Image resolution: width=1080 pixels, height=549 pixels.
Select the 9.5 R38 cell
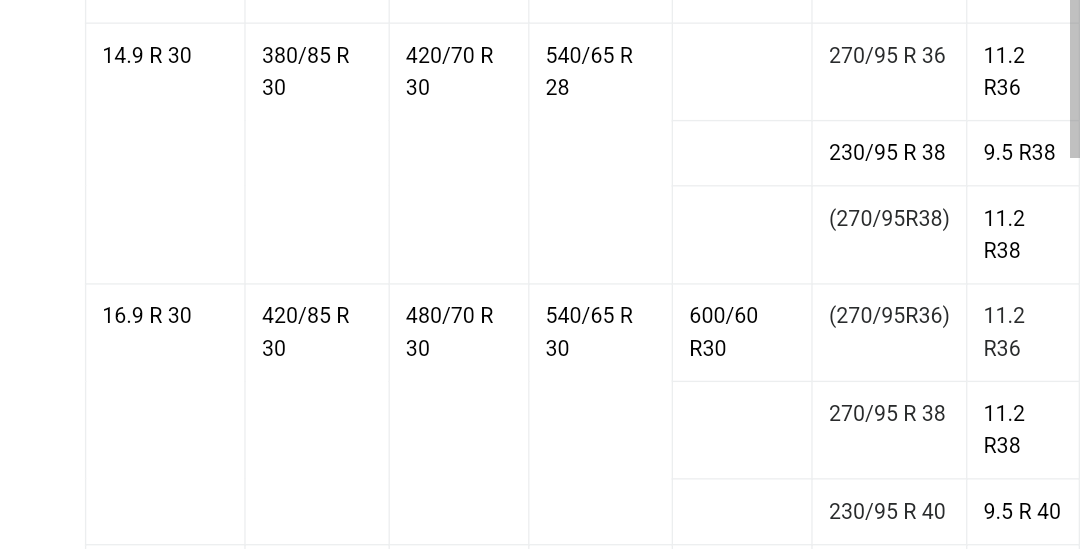pos(1019,153)
